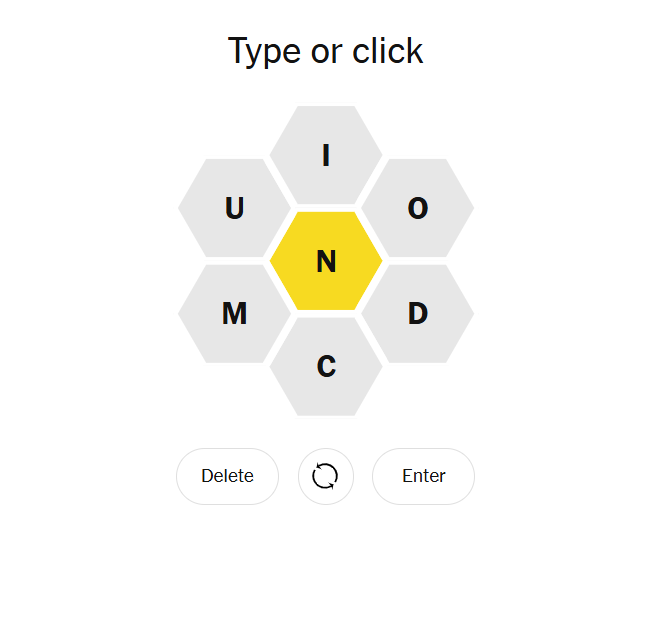Shuffle the letters with the circular arrows icon
Viewport: 652px width, 621px height.
pyautogui.click(x=325, y=476)
